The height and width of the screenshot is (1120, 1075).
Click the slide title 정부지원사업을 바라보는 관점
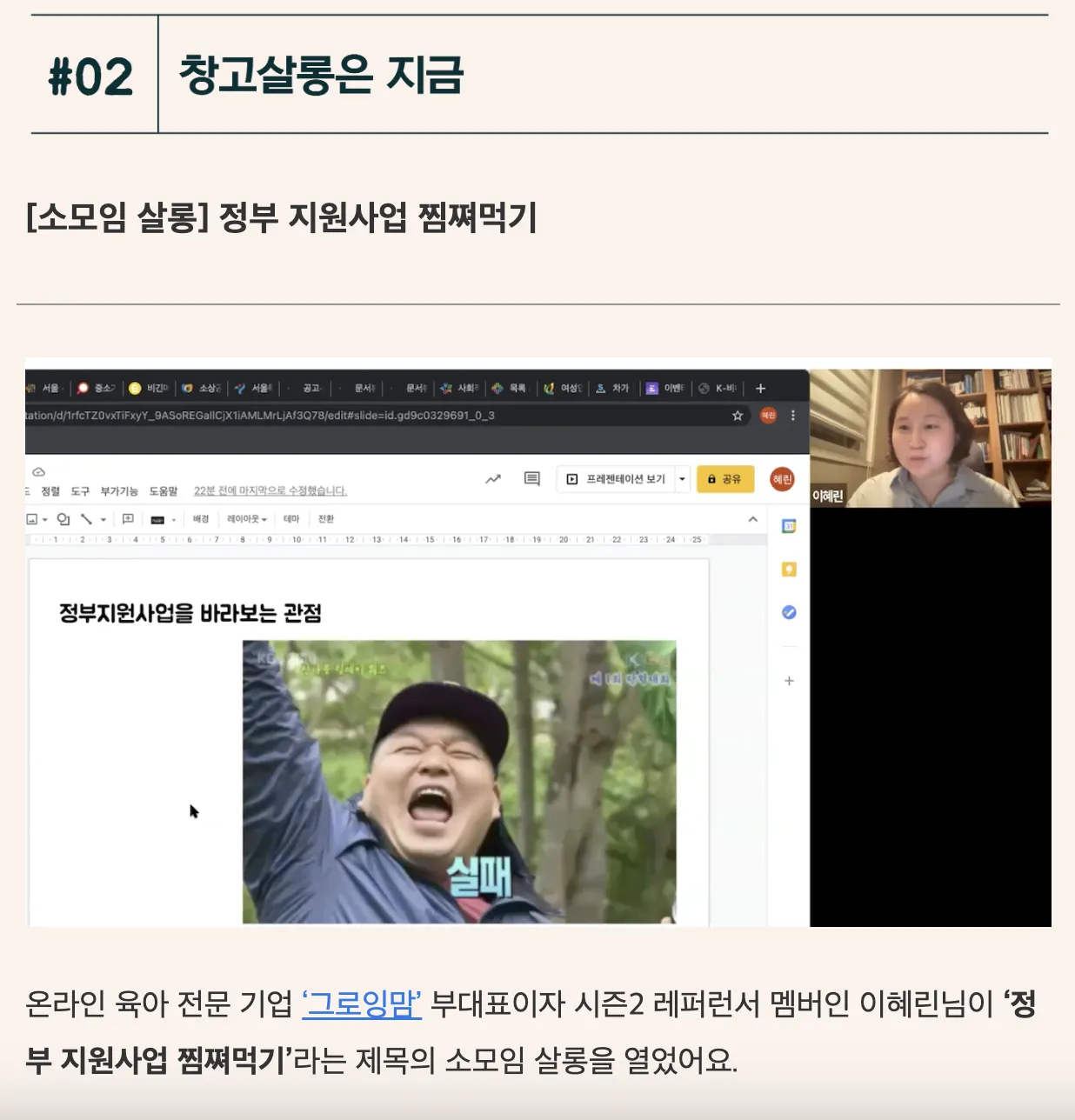coord(190,613)
